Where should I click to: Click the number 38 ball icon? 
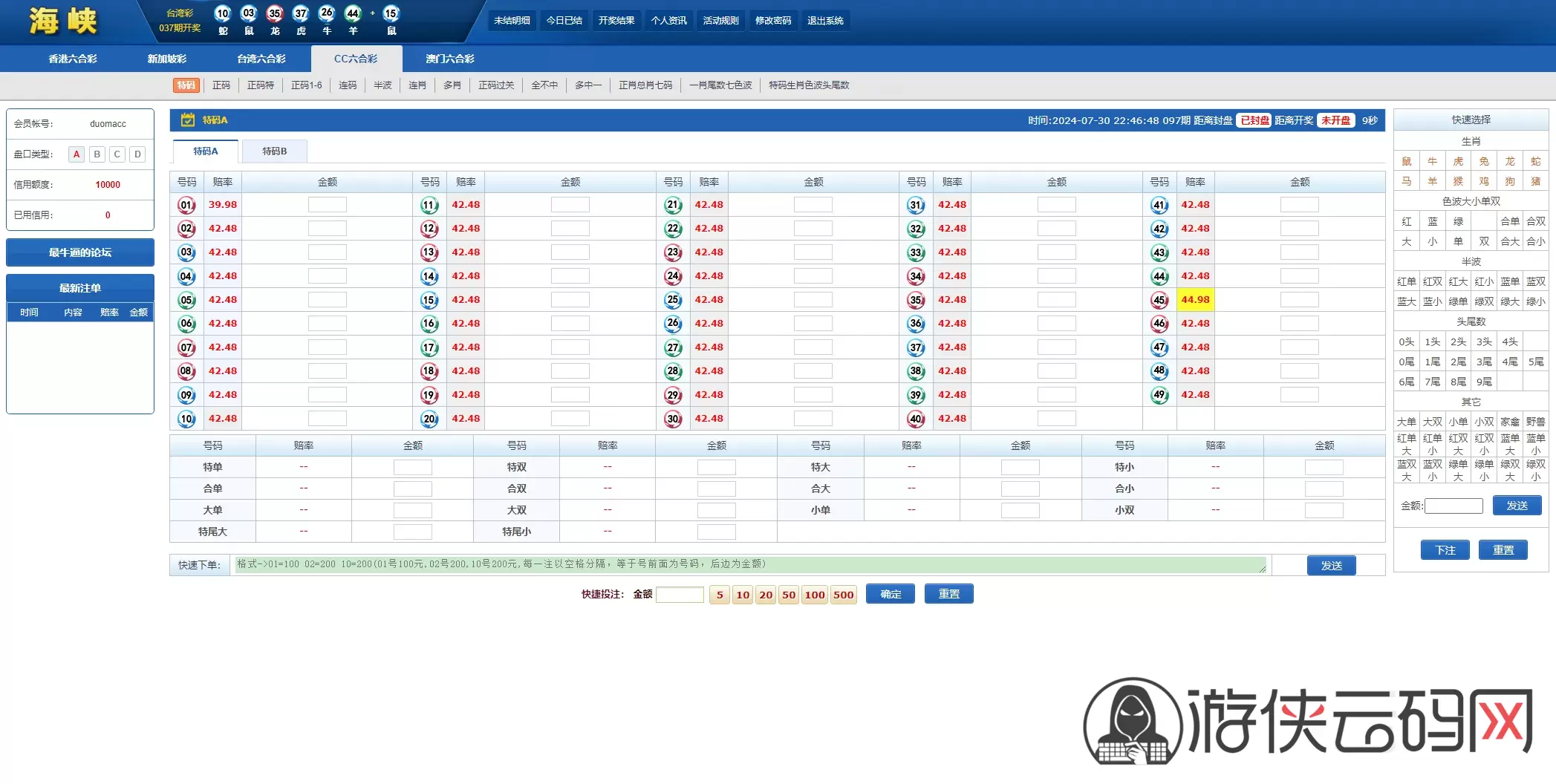[x=916, y=371]
